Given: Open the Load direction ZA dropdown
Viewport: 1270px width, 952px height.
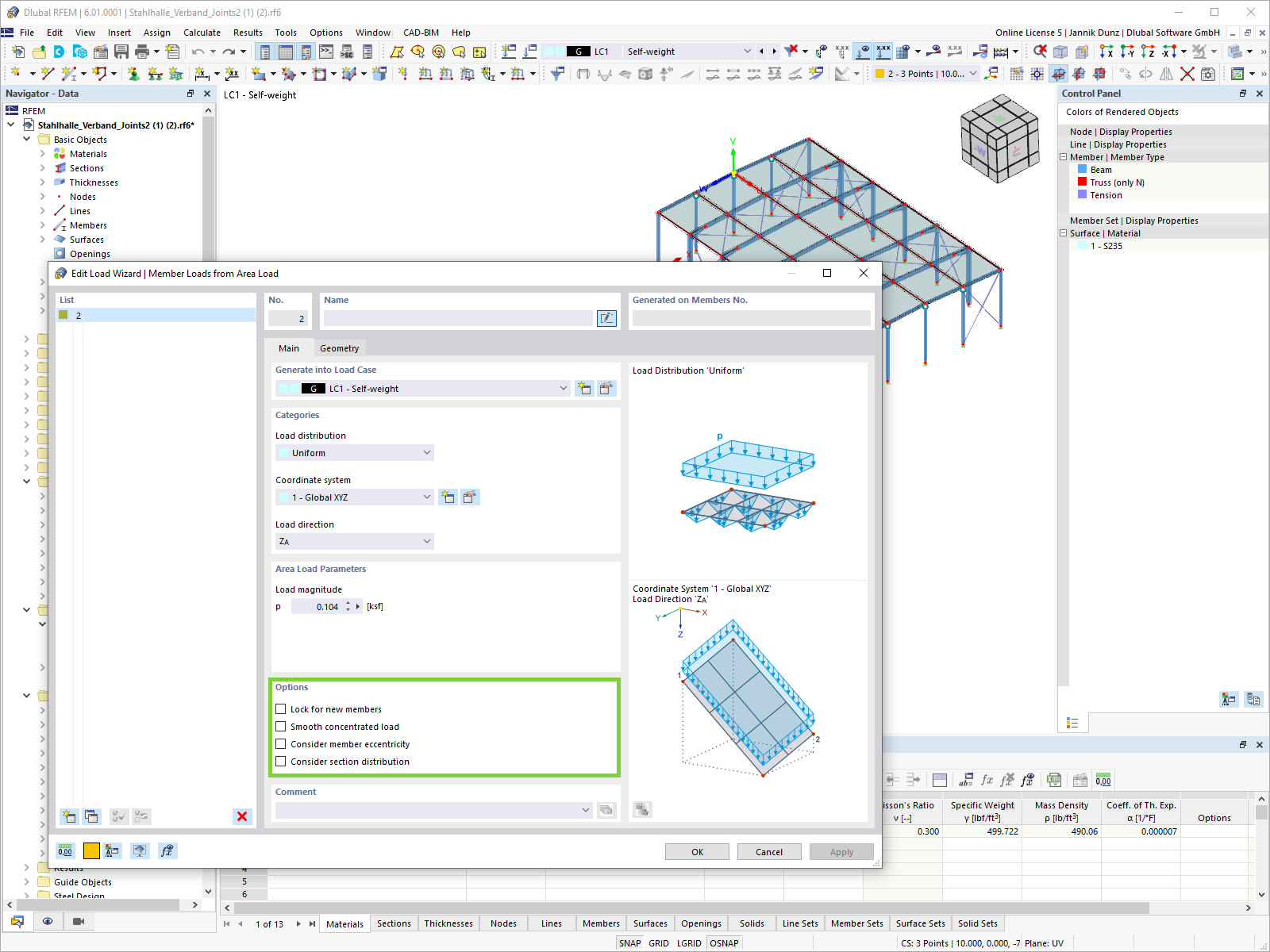Looking at the screenshot, I should (x=426, y=541).
